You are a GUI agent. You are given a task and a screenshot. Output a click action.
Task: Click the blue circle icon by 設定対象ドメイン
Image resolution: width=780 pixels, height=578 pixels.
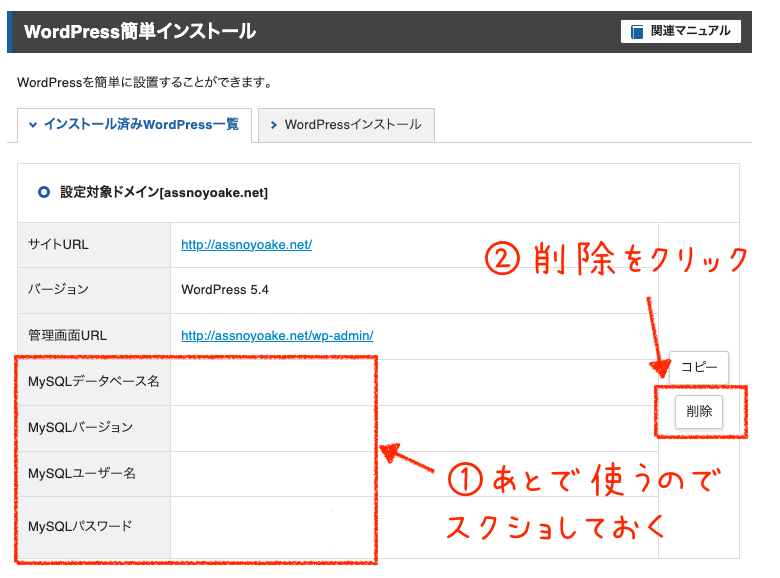44,192
